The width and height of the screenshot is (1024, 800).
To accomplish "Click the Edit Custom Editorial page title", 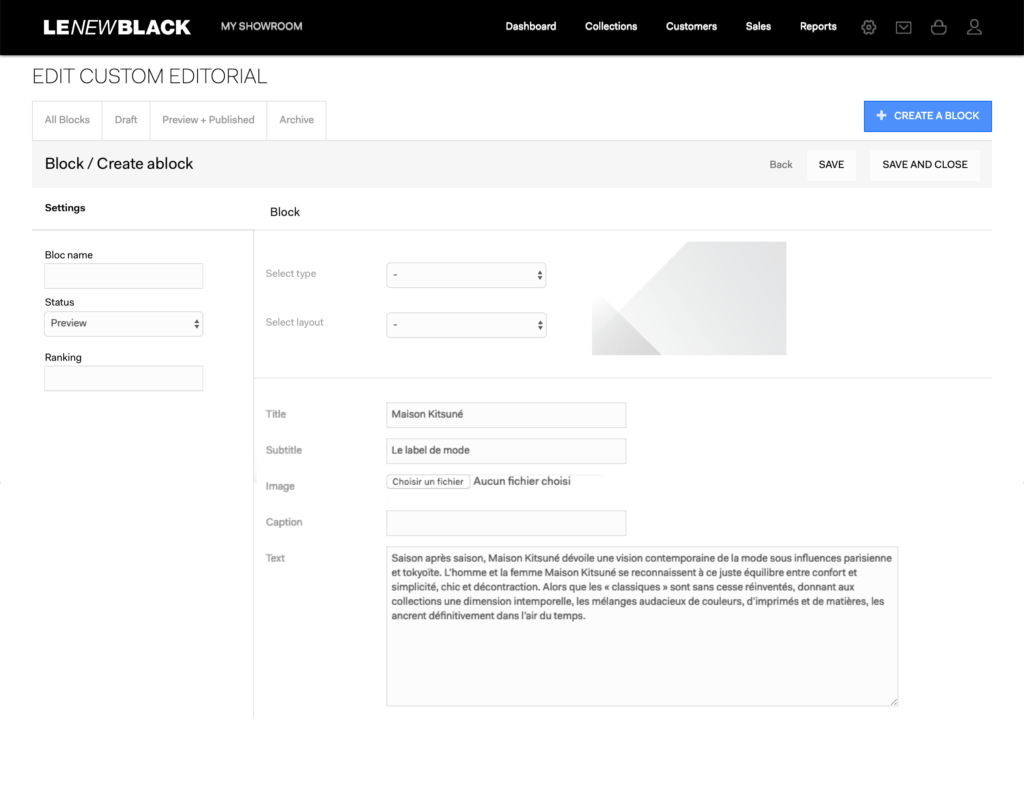I will tap(150, 76).
